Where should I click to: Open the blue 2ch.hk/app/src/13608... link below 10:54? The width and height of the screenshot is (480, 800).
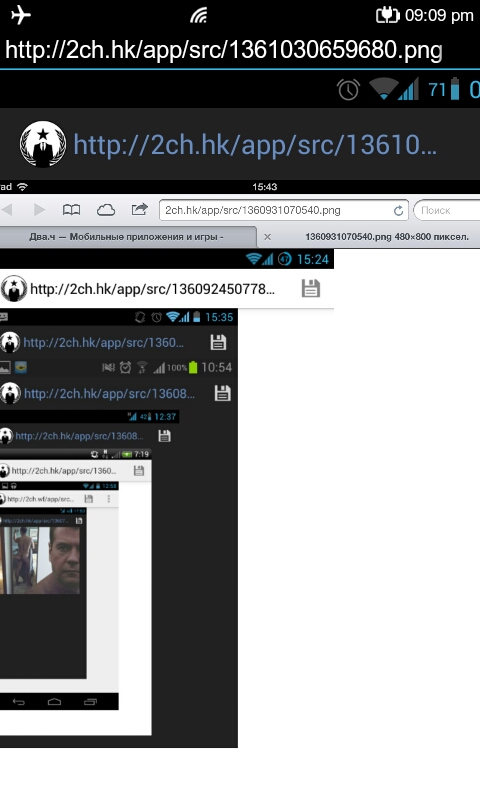(x=109, y=393)
